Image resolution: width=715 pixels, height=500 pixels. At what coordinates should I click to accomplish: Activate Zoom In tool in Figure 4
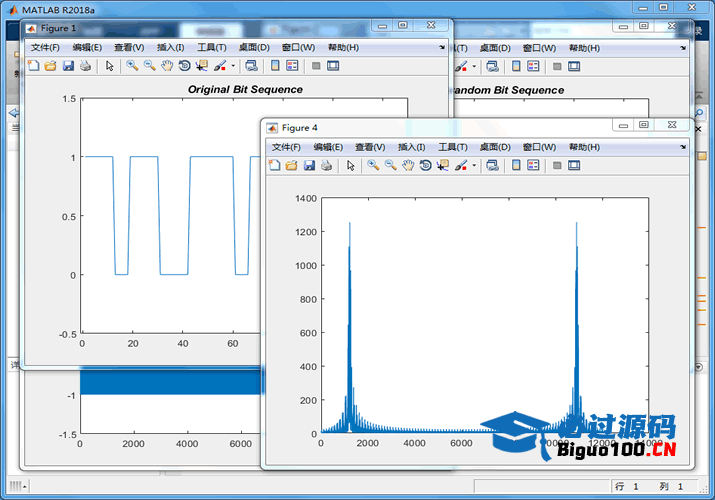click(373, 165)
